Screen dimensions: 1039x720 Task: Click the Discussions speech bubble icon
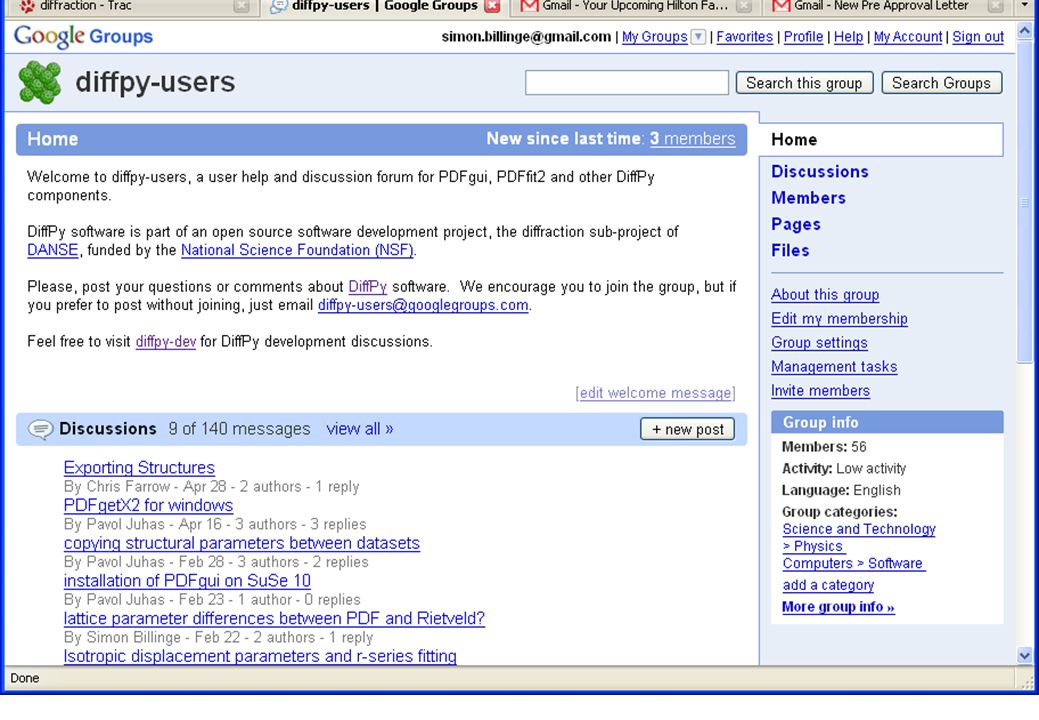(x=40, y=429)
